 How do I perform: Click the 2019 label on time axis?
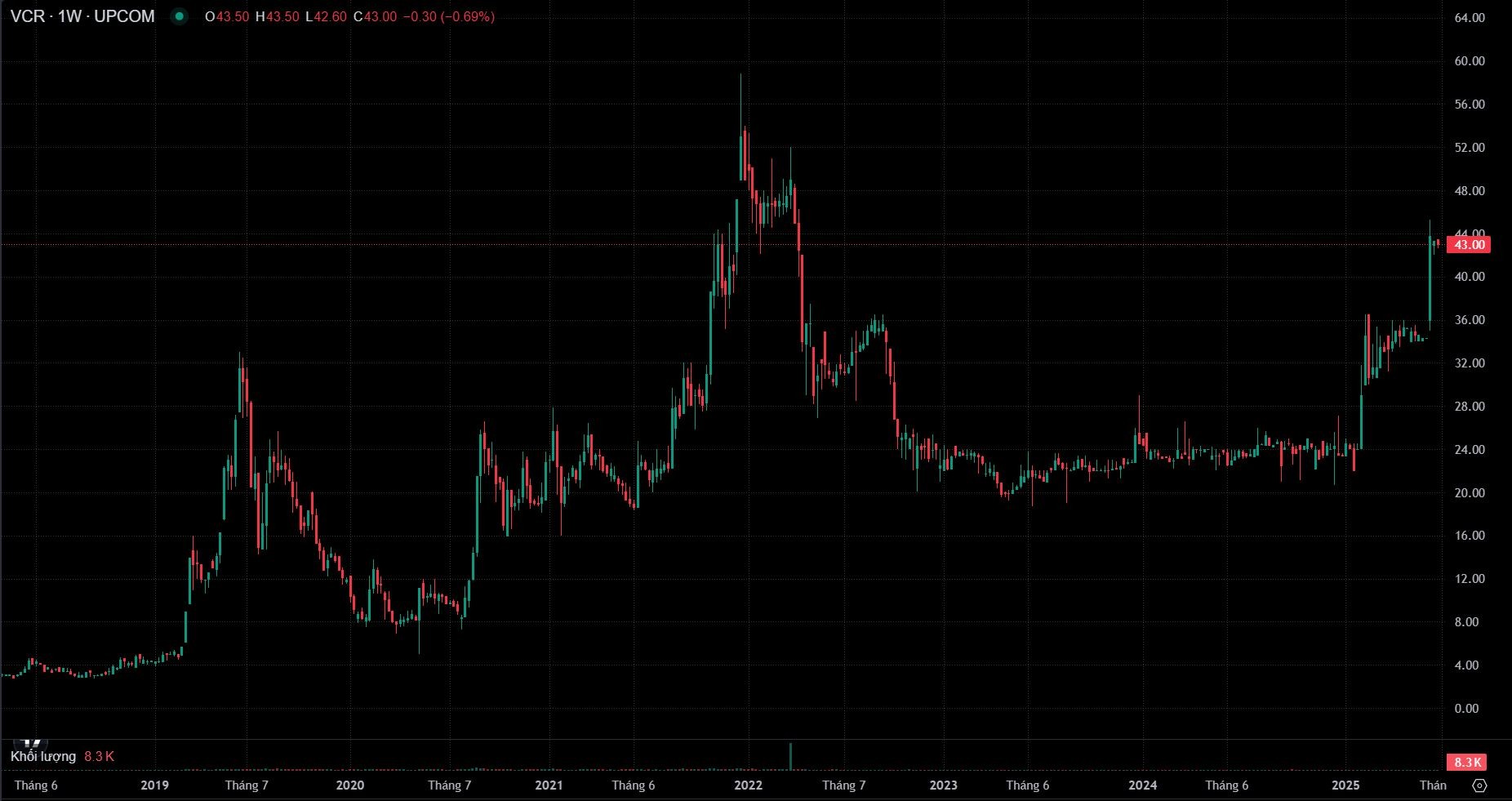pos(154,785)
